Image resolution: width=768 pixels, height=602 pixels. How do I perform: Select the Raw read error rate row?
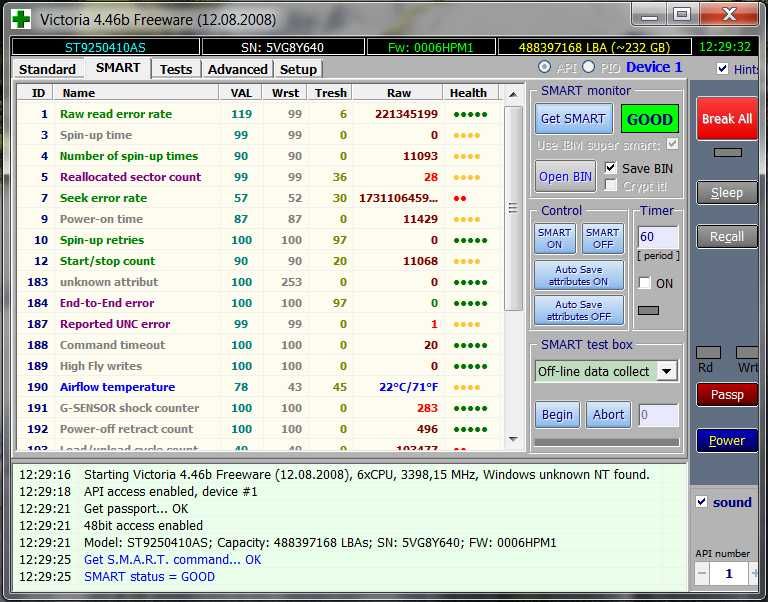tap(260, 114)
